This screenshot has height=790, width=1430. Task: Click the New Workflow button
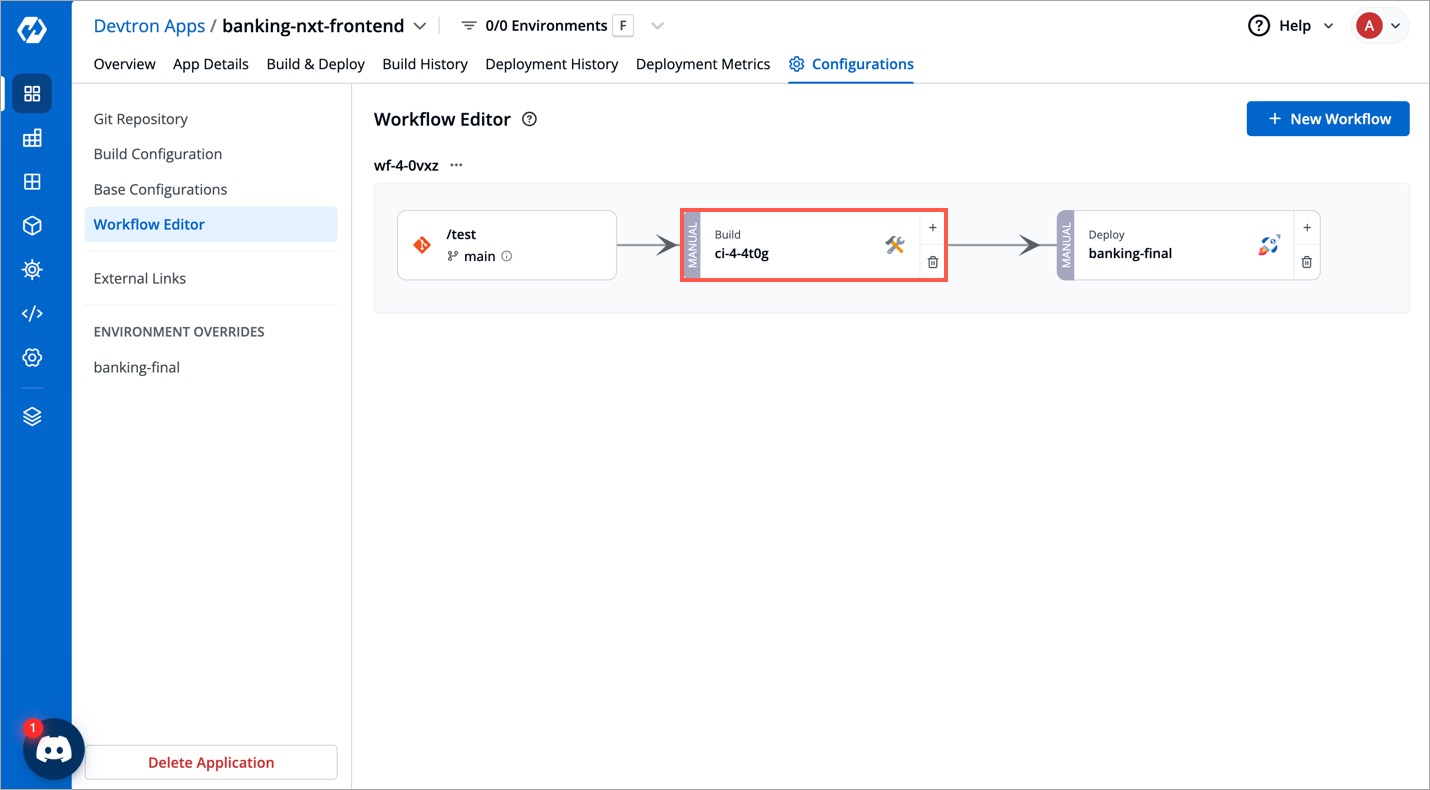[1327, 118]
